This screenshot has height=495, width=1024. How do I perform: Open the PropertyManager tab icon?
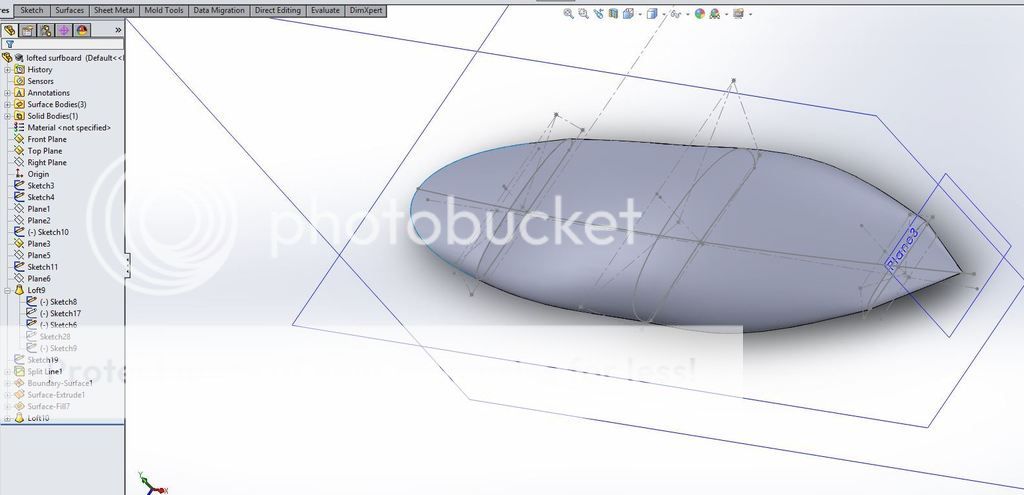pos(28,30)
